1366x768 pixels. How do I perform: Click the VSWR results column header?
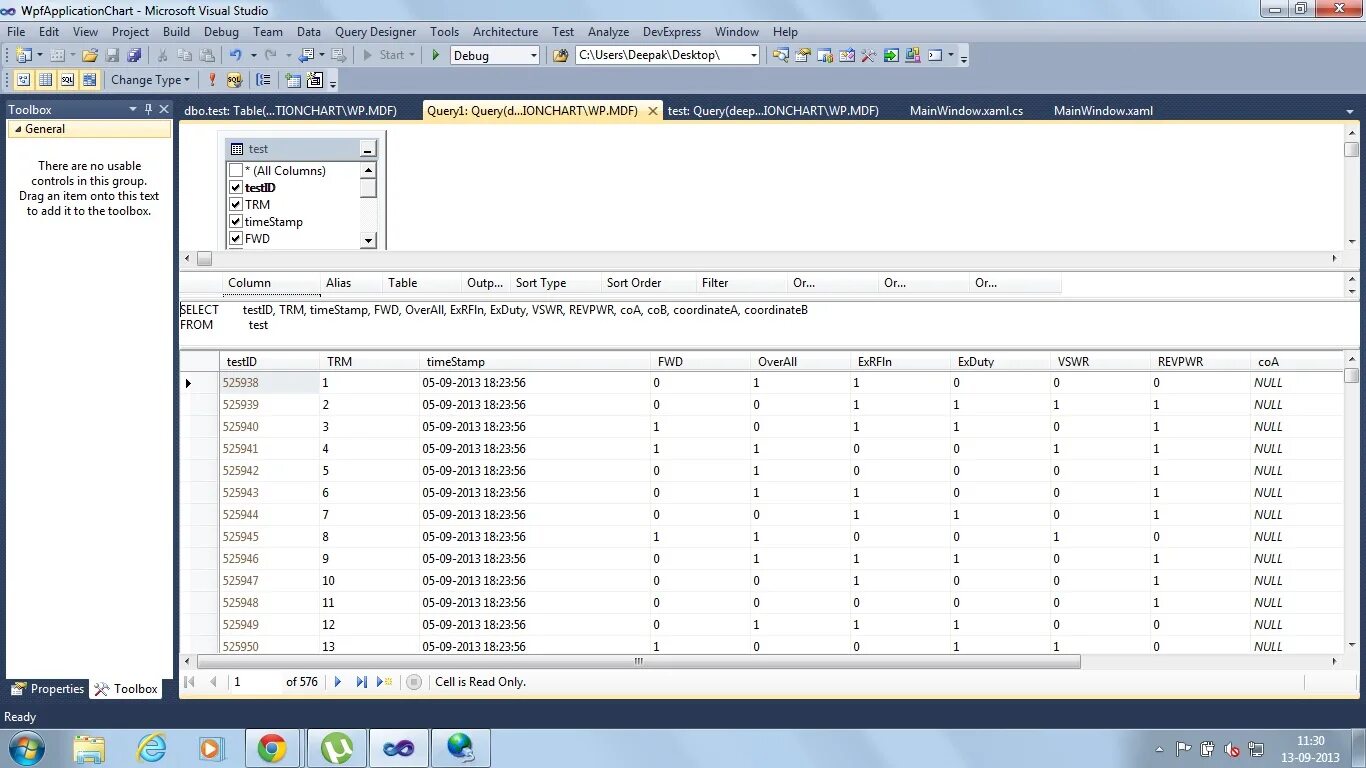click(x=1100, y=362)
